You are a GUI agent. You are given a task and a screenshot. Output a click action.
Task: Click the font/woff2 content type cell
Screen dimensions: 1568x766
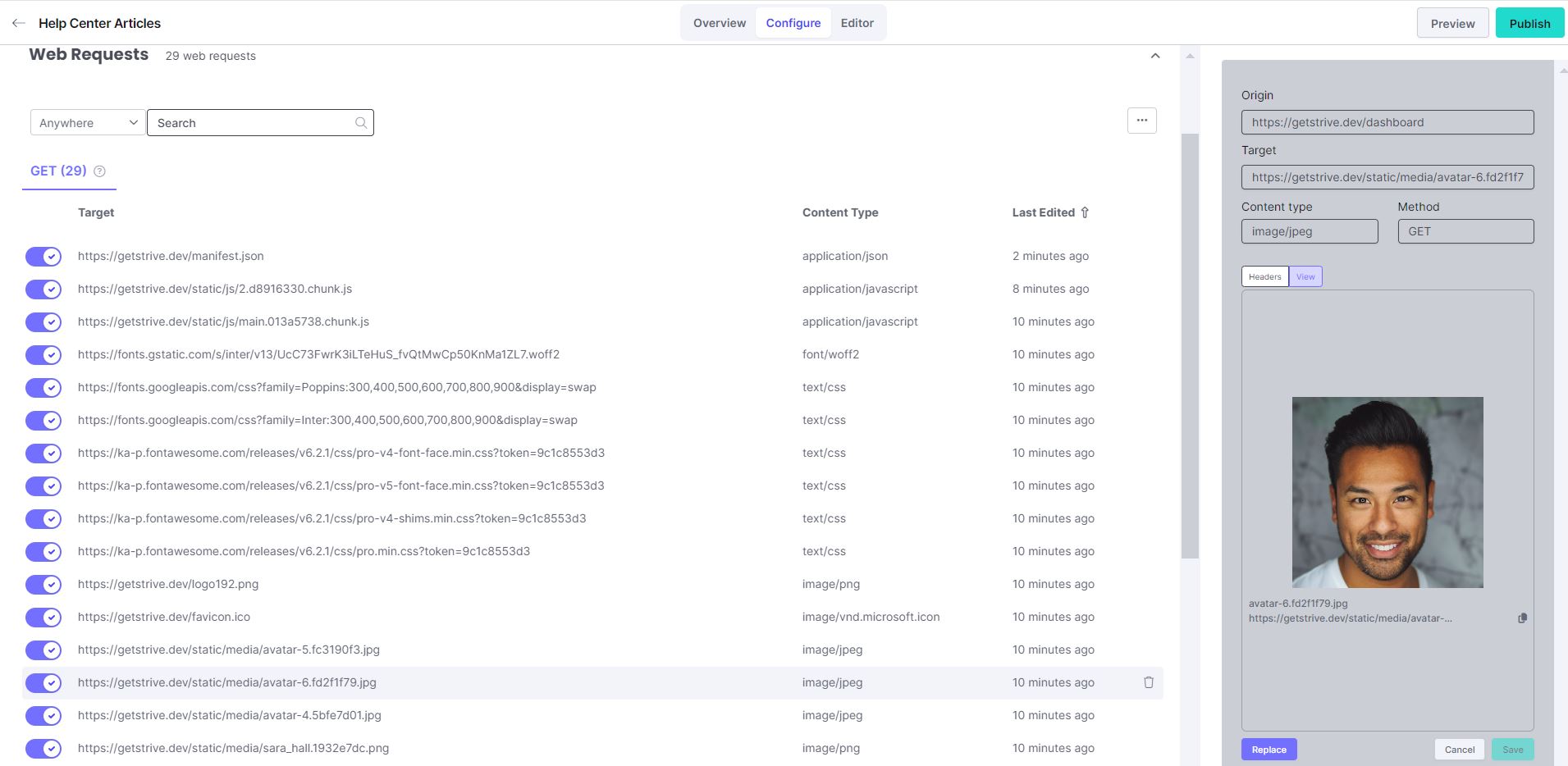[x=830, y=354]
